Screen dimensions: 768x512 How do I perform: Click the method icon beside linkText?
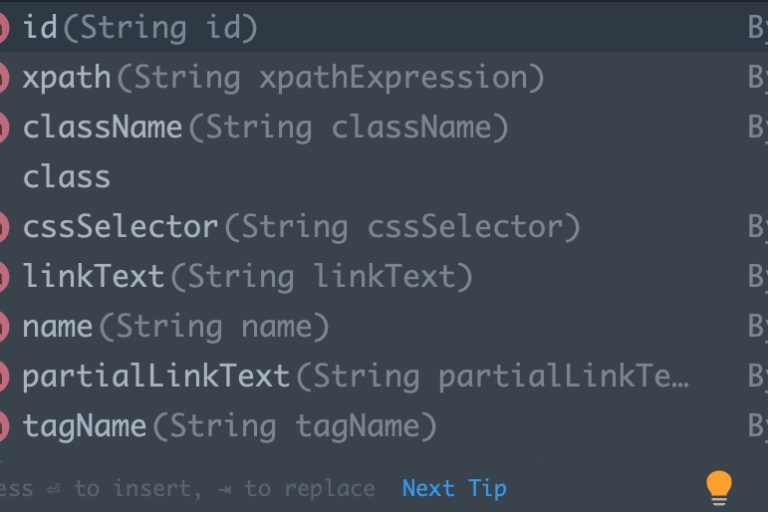click(3, 277)
